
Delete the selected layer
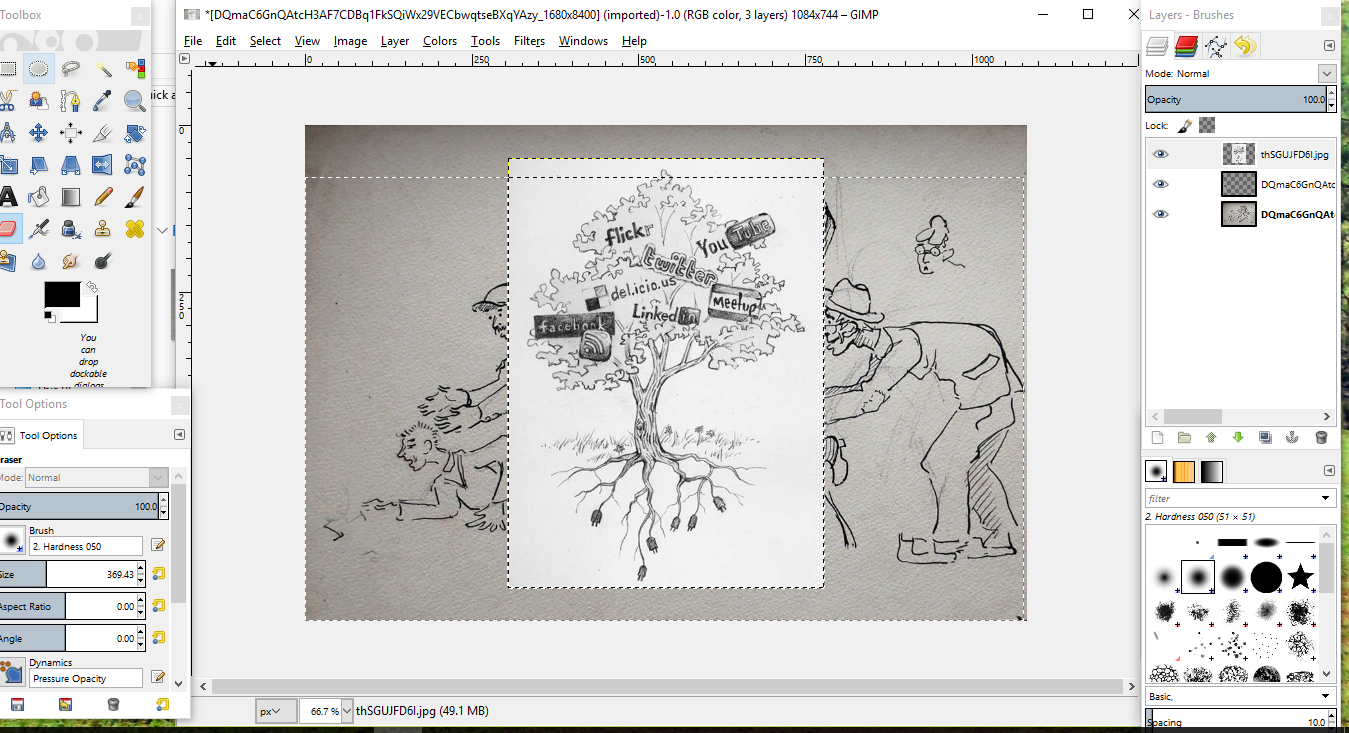pos(1321,437)
